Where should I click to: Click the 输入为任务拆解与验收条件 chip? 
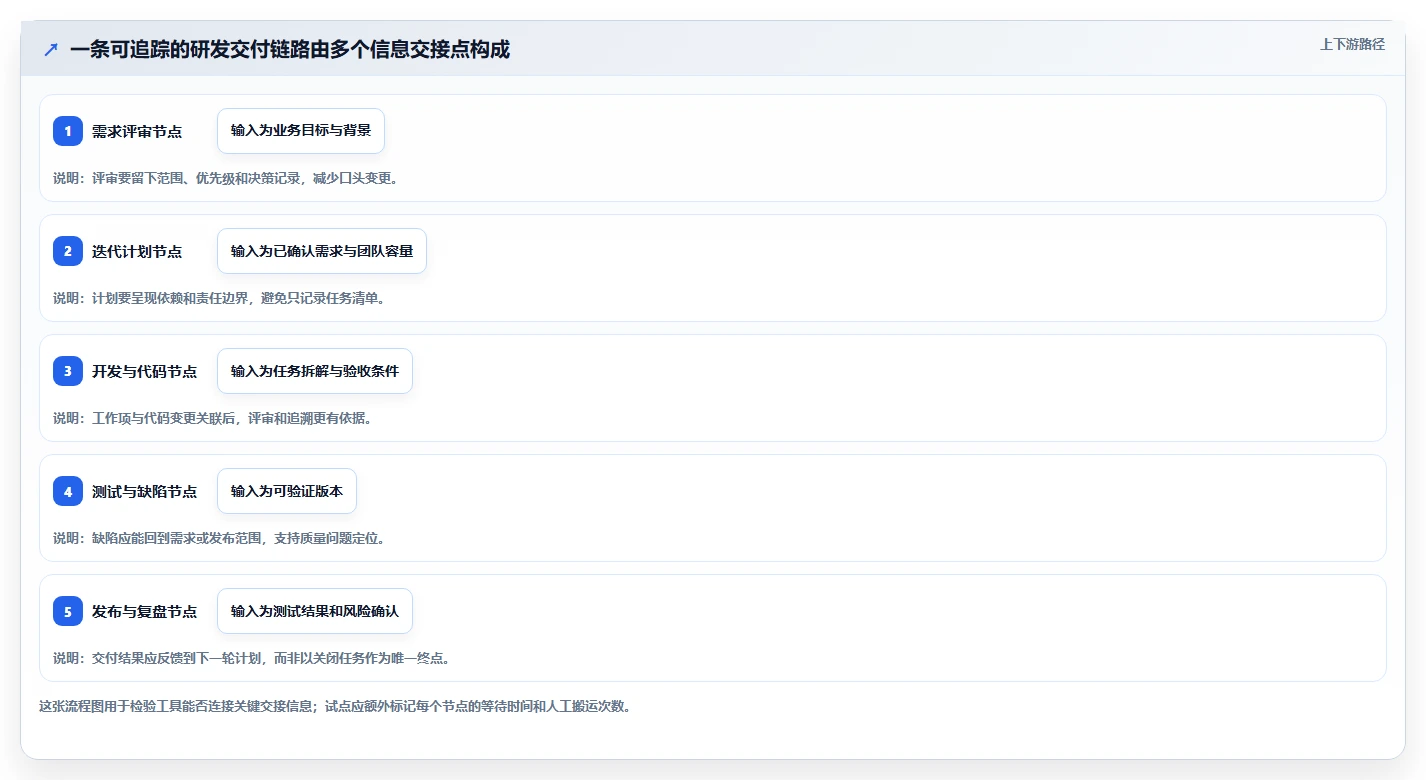[315, 371]
